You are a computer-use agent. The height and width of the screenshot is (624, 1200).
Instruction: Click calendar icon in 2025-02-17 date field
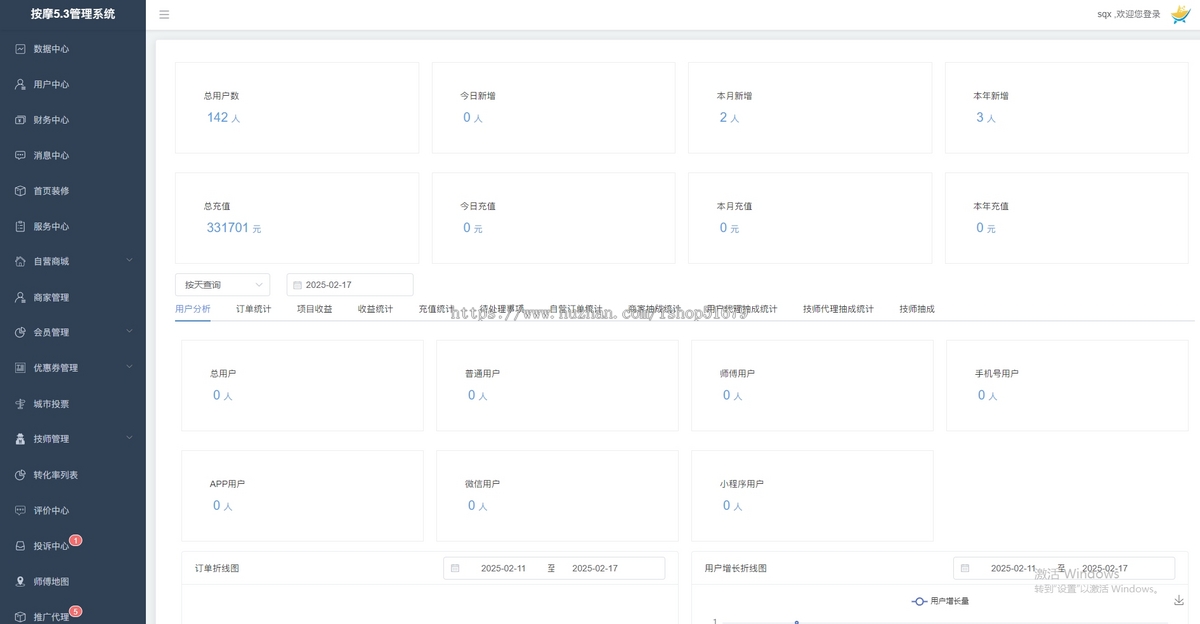tap(297, 285)
